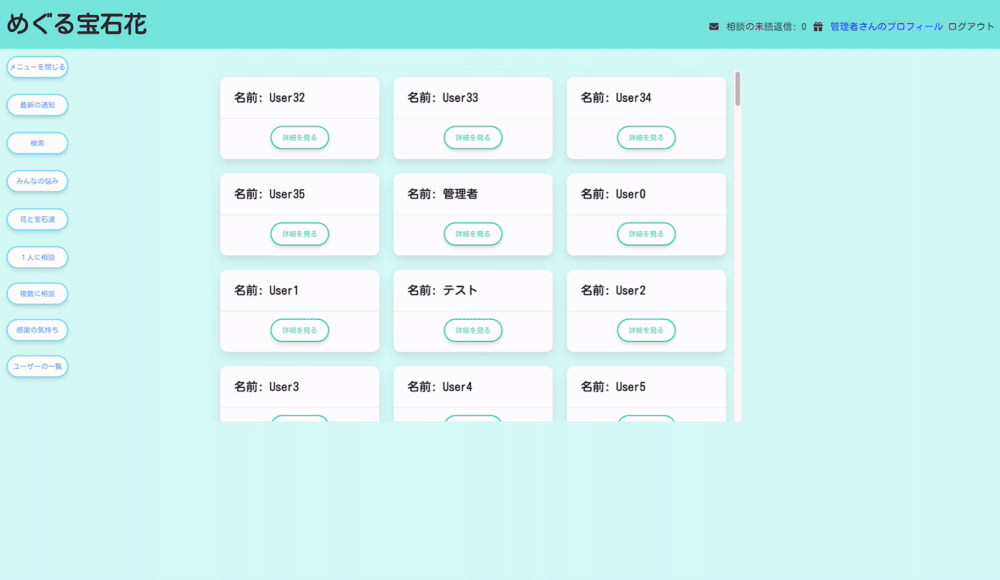1000x580 pixels.
Task: Click the めぐる宝石花 site title
Action: point(77,24)
